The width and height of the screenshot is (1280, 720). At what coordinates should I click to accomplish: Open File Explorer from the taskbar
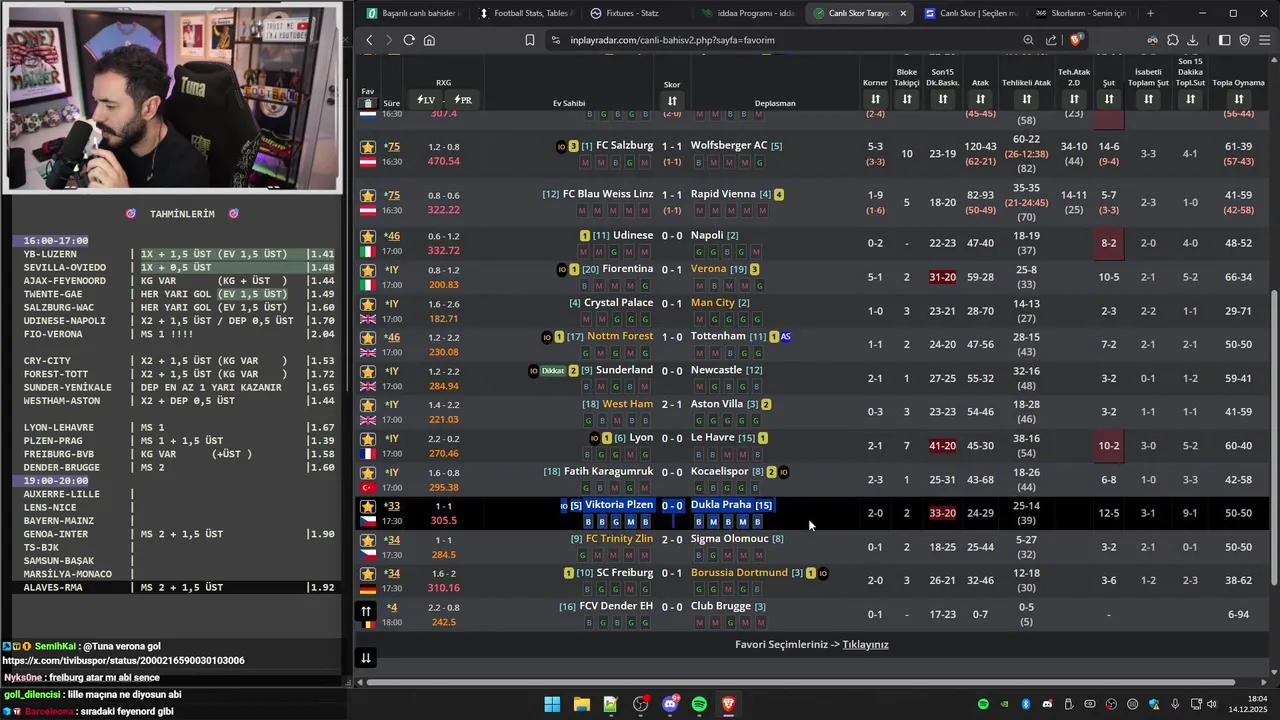581,704
